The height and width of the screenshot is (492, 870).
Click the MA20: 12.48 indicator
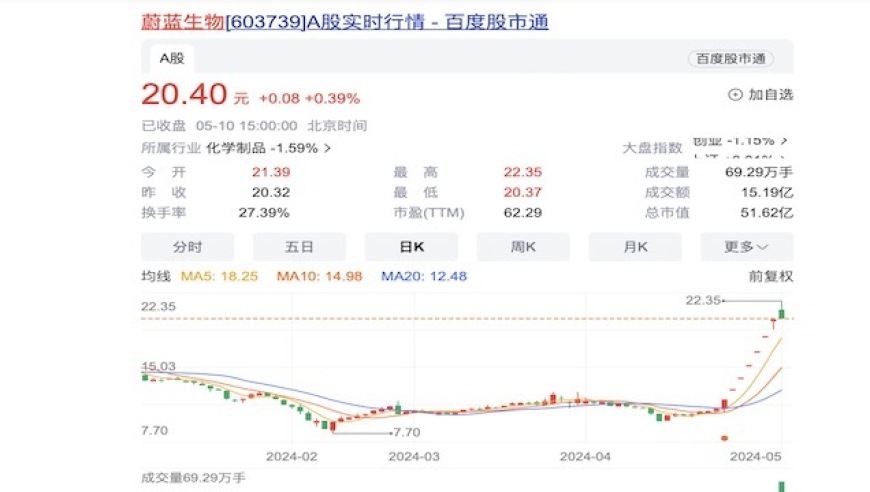click(424, 276)
